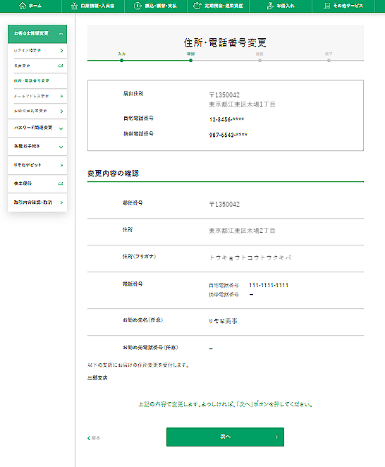Click the katakana address トウキョウトコウトウクキバ

tap(250, 258)
